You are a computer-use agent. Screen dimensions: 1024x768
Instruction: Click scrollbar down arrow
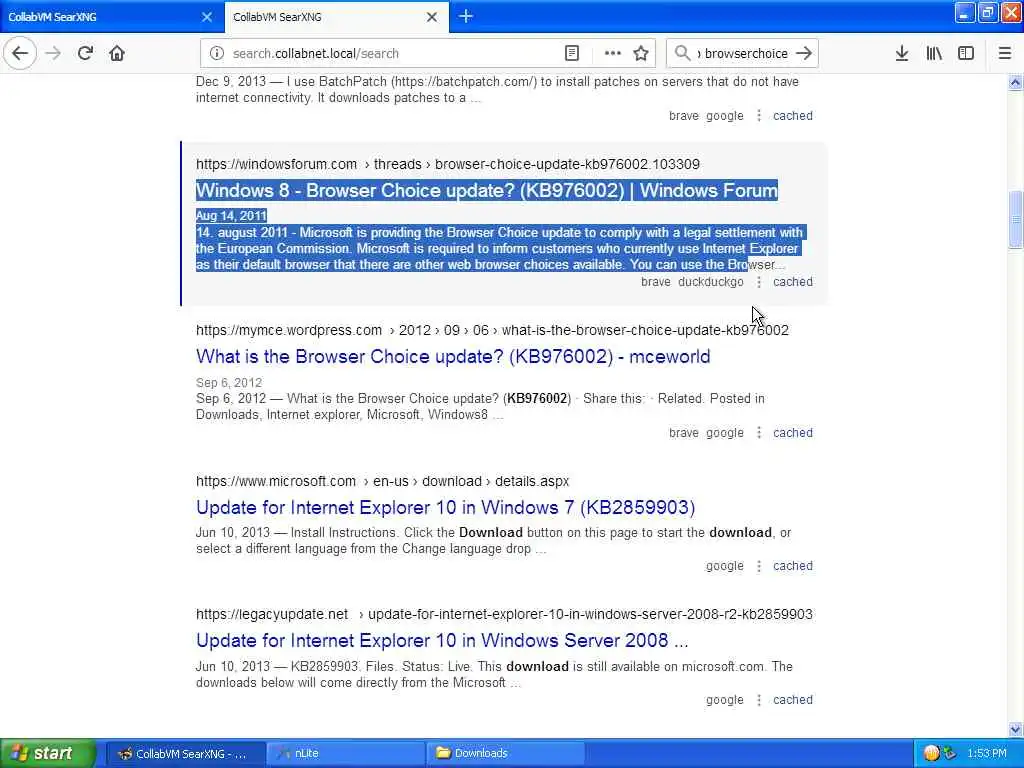point(1015,729)
